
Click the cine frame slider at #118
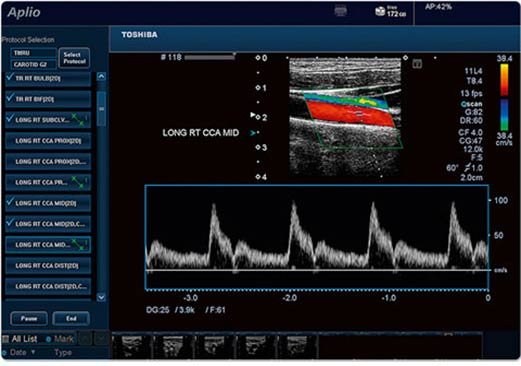click(210, 57)
